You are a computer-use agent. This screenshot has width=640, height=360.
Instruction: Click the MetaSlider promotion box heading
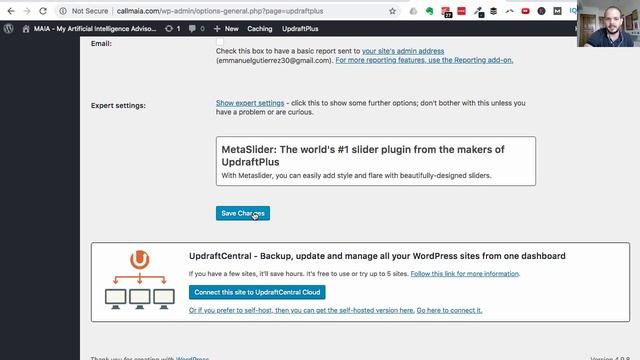tap(363, 156)
